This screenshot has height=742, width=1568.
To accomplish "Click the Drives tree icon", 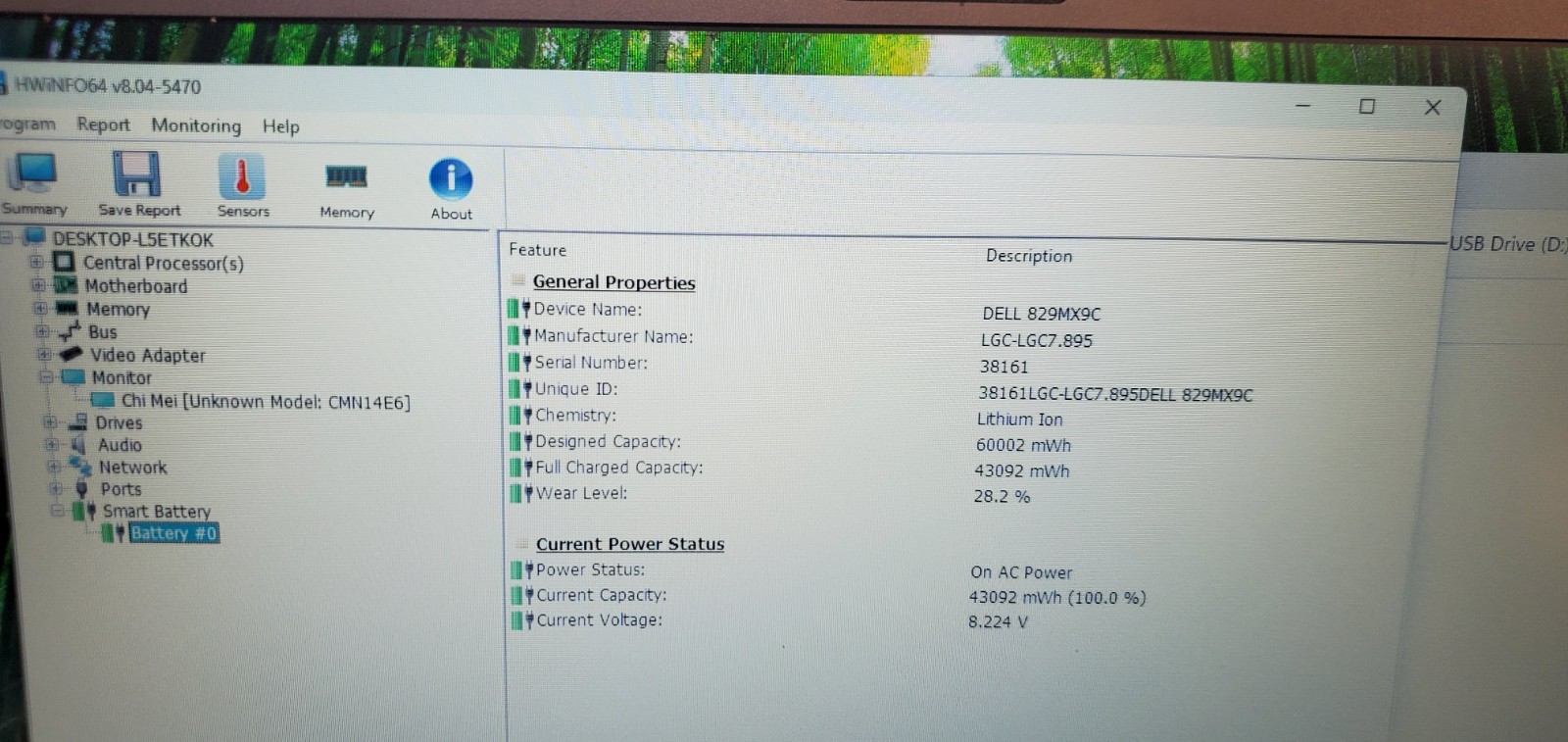I will click(78, 422).
